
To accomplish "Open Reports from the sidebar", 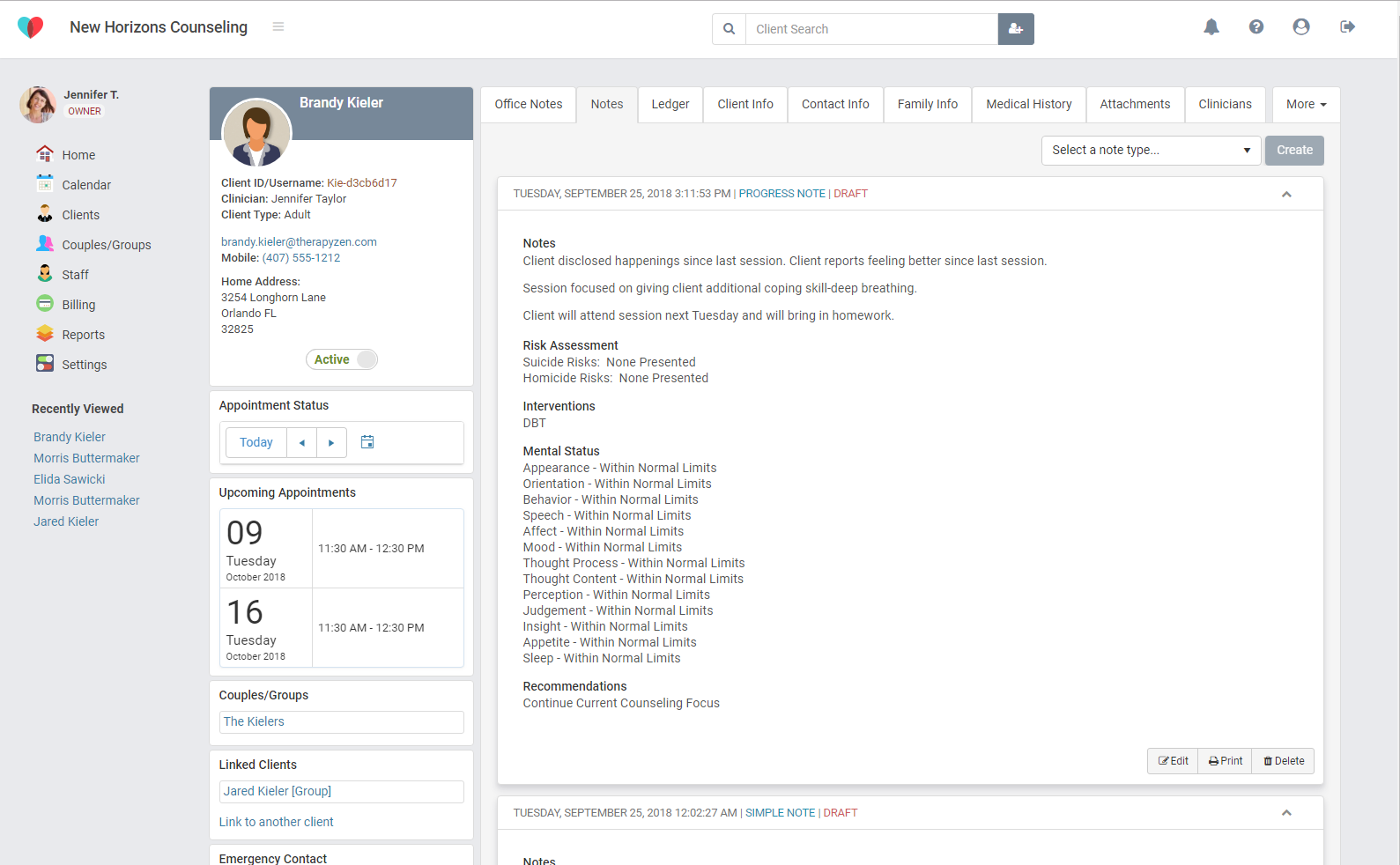I will click(70, 335).
